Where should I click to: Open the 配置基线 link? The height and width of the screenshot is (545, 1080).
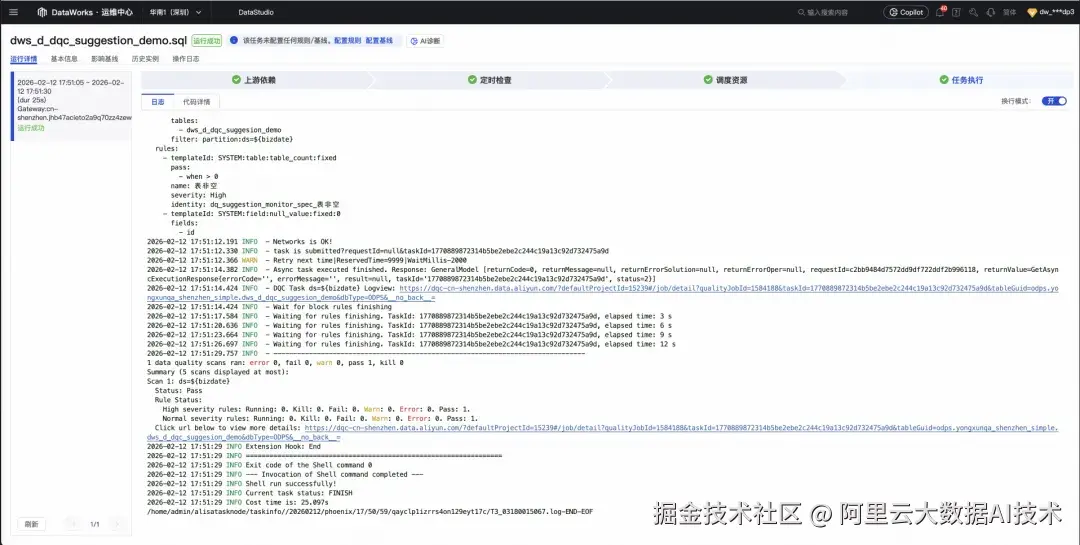pyautogui.click(x=379, y=41)
